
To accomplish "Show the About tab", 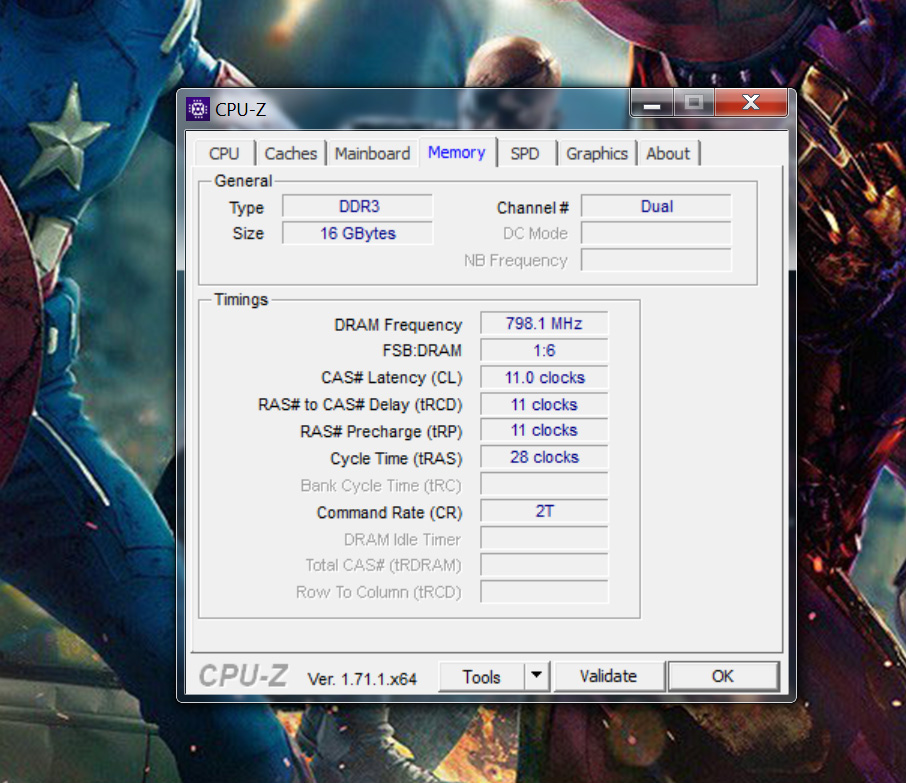I will tap(668, 154).
